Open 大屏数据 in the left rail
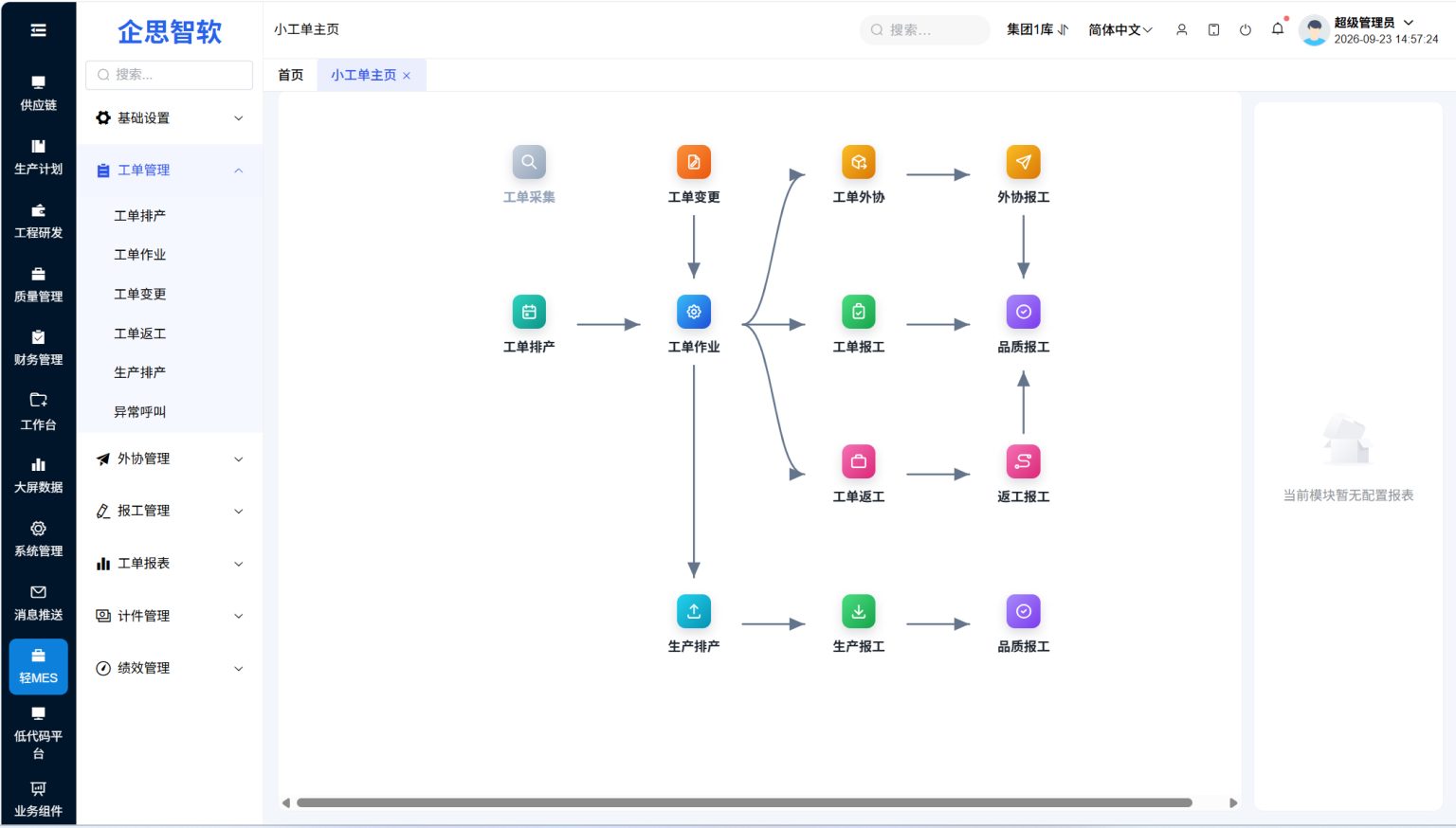Viewport: 1456px width, 828px height. click(x=38, y=476)
